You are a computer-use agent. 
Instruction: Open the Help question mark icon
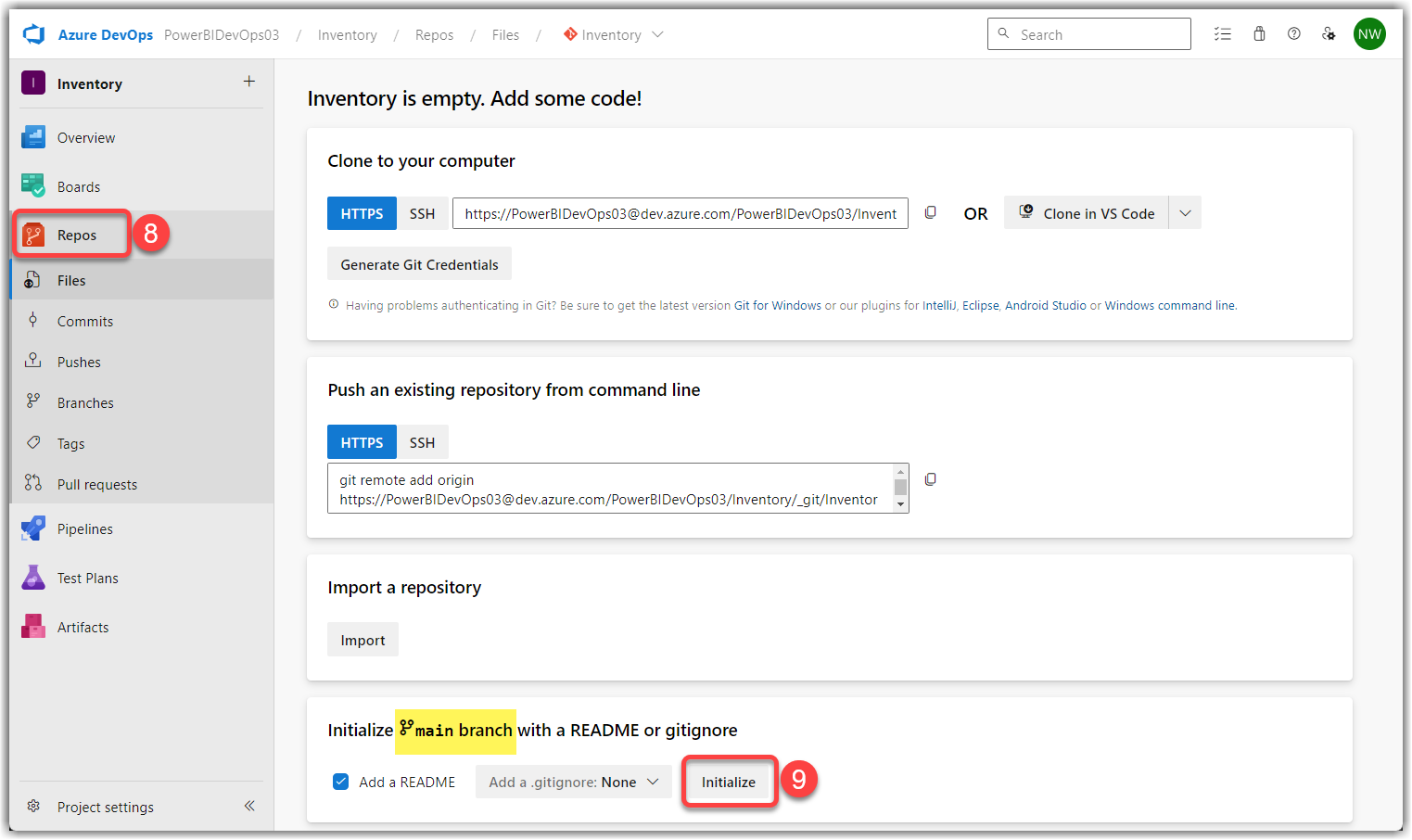(1294, 34)
